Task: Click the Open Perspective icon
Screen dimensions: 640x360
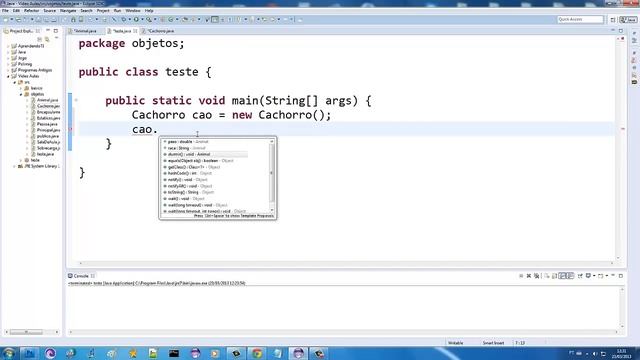Action: [613, 20]
